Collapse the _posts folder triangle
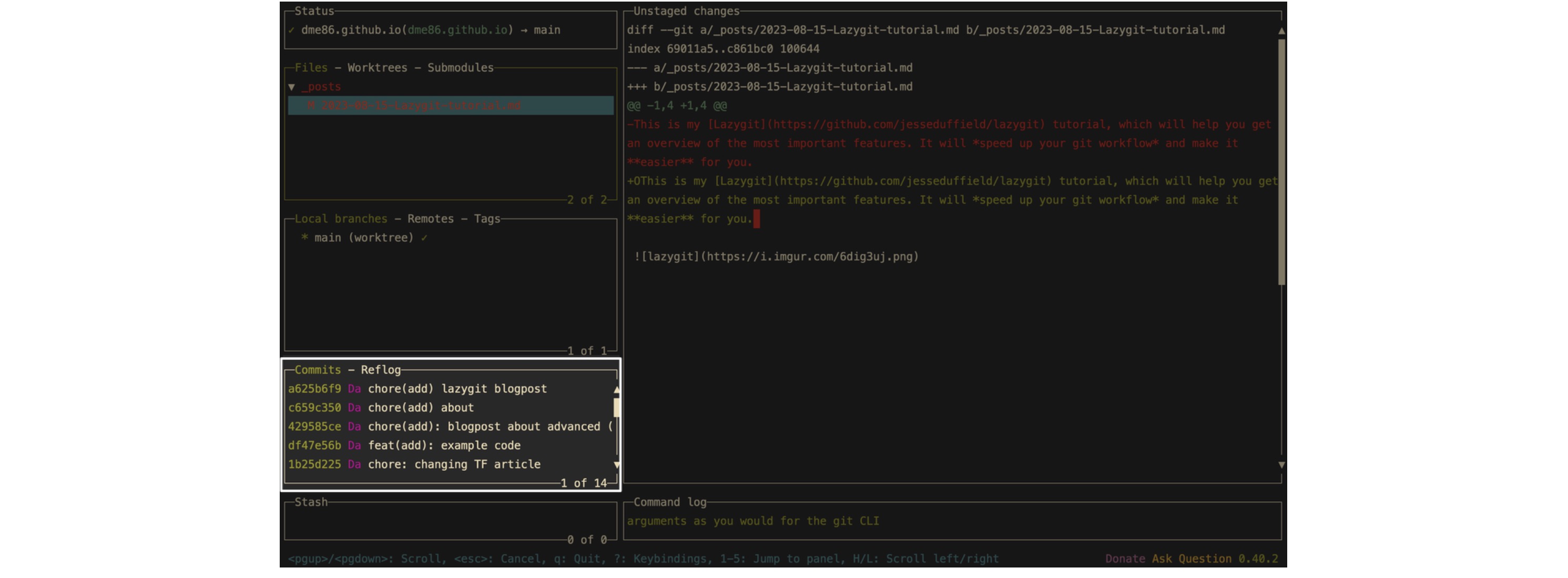 (x=291, y=87)
